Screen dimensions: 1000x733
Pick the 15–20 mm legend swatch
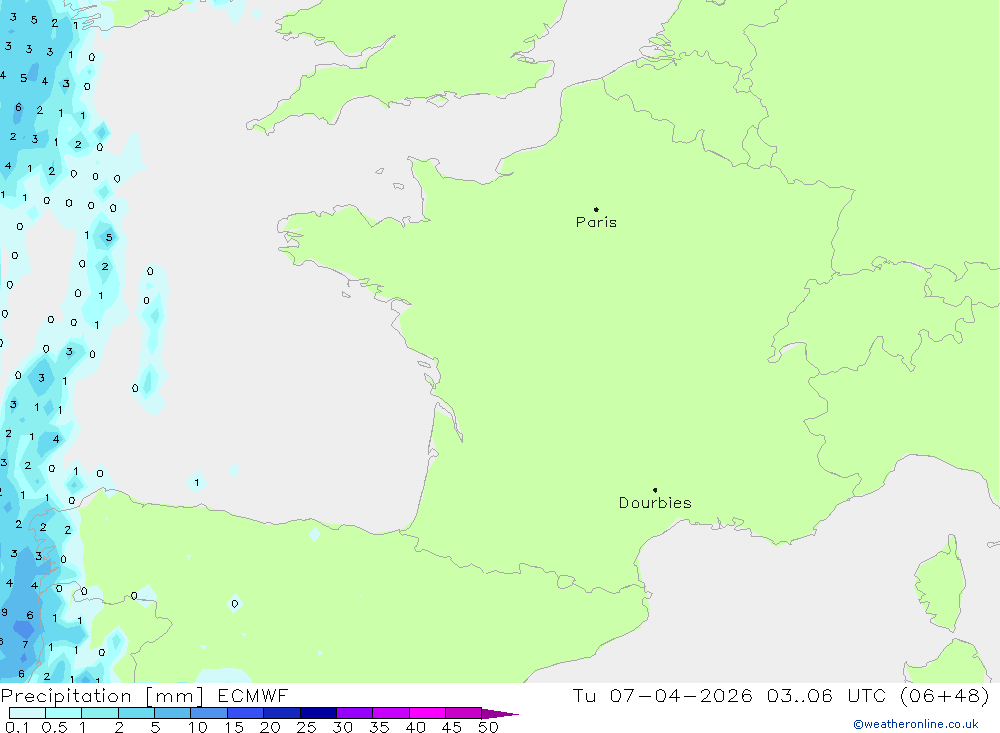[245, 713]
